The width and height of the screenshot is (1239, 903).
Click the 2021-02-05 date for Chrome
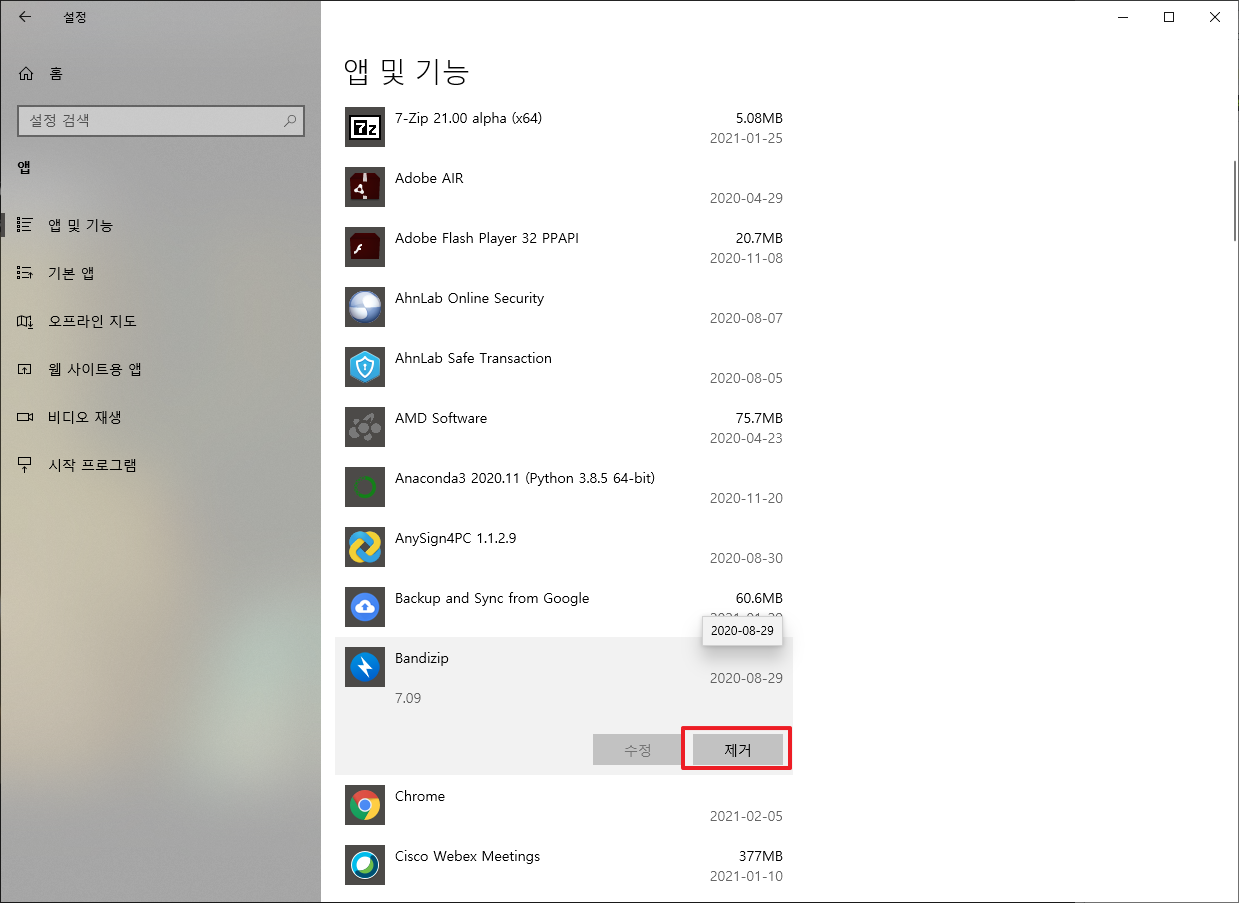(746, 816)
